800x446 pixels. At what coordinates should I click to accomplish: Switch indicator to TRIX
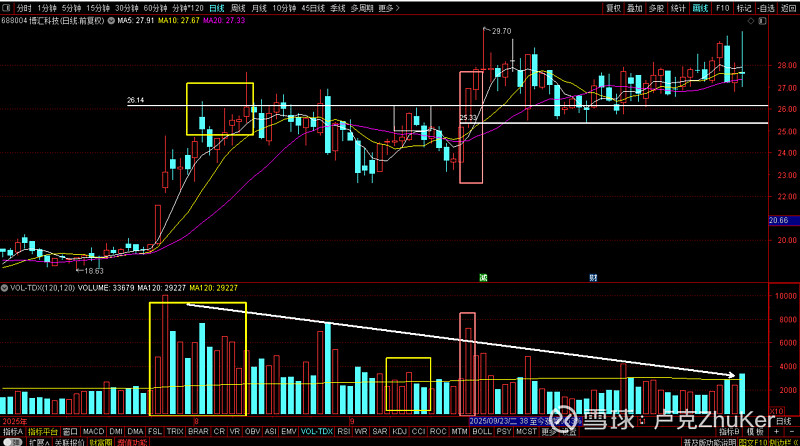coord(175,432)
